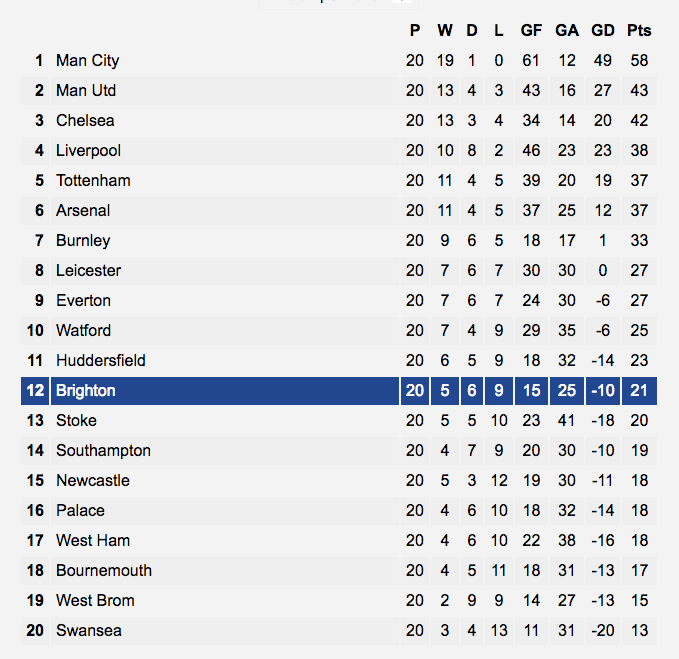Click the W wins column header
The width and height of the screenshot is (679, 659).
click(445, 30)
